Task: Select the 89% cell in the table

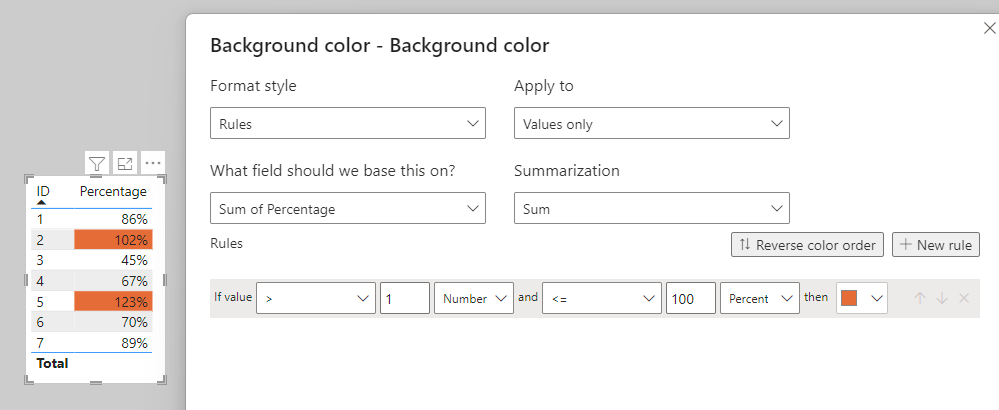Action: [x=113, y=342]
